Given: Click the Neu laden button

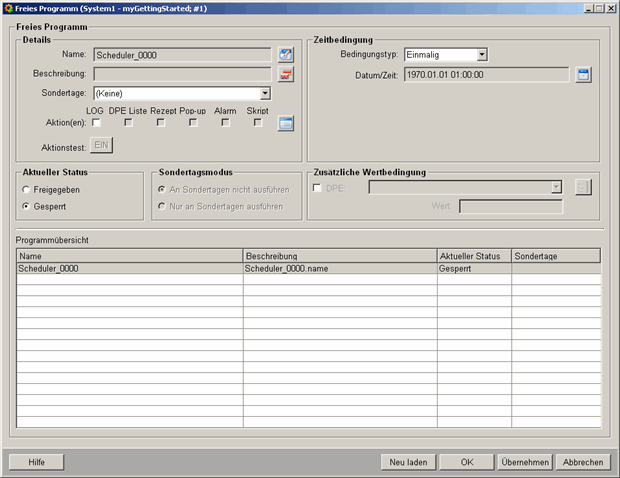Looking at the screenshot, I should click(x=409, y=462).
